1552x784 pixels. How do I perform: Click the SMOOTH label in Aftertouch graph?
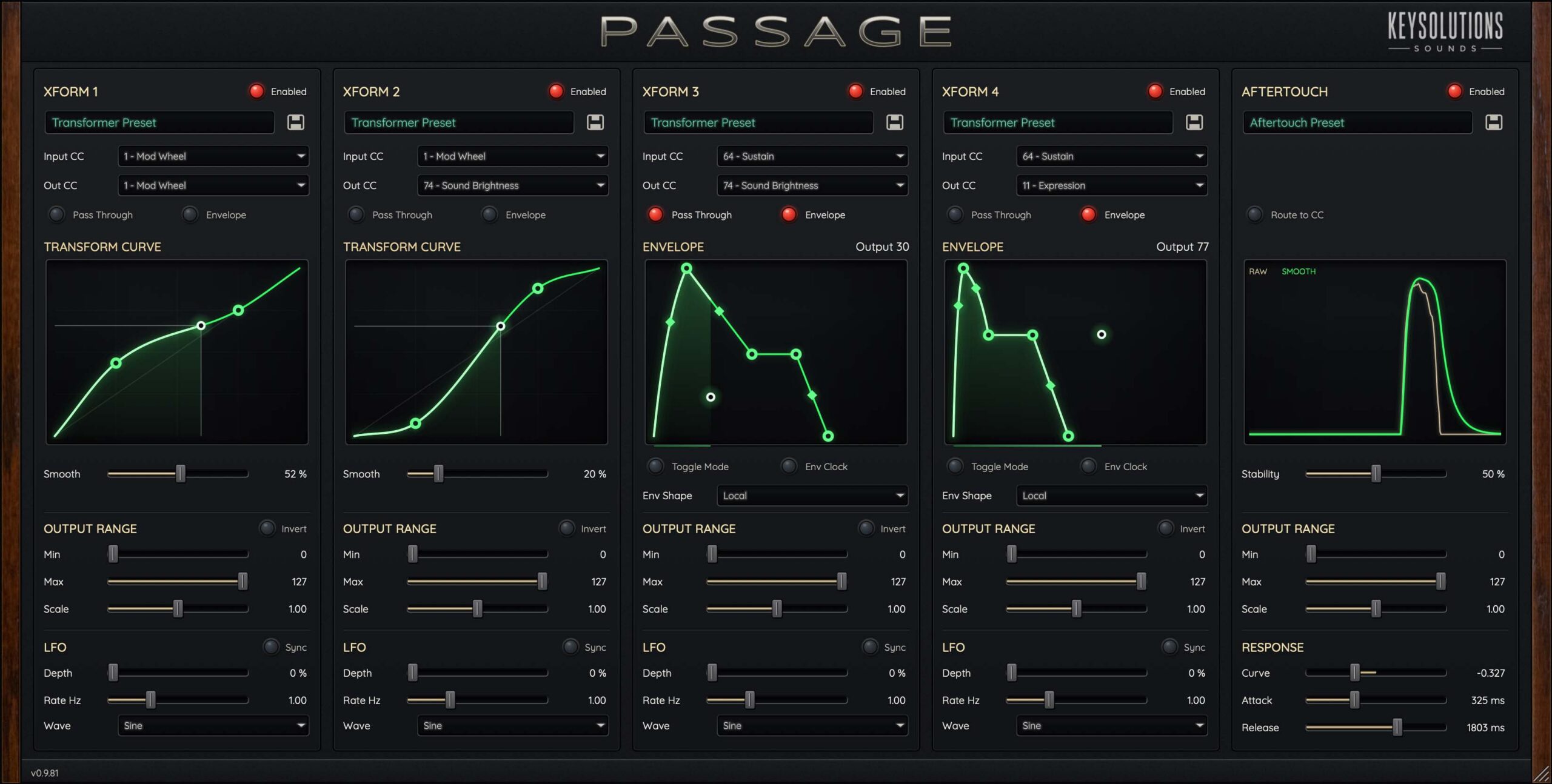click(1299, 271)
